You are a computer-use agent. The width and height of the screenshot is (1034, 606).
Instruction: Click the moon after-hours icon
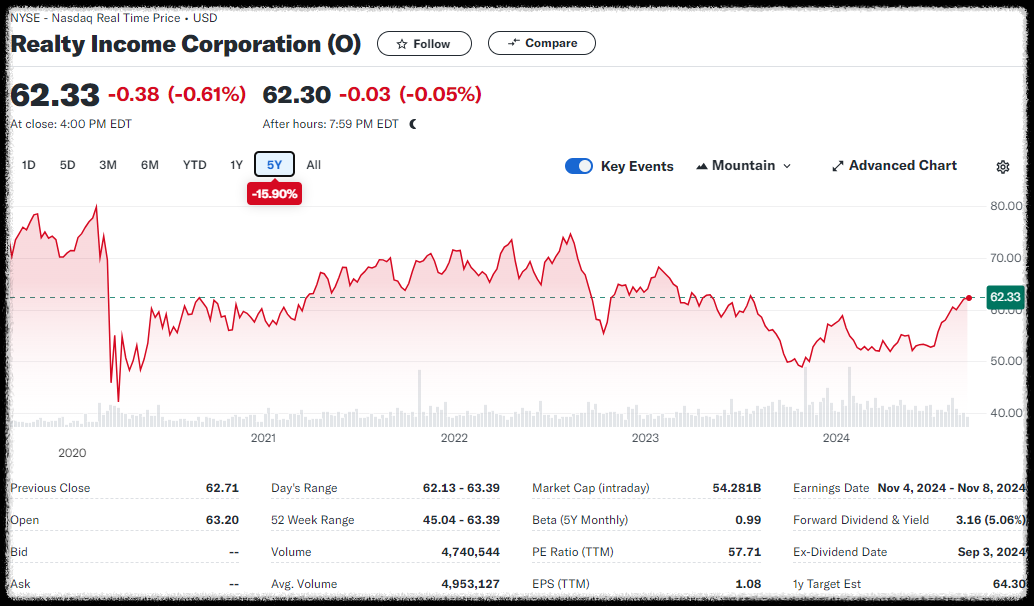(413, 124)
